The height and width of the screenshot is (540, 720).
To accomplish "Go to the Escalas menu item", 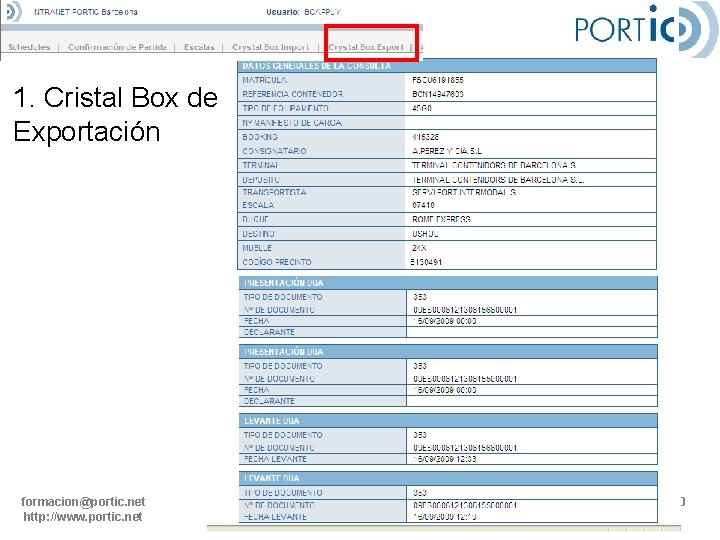I will [x=199, y=47].
